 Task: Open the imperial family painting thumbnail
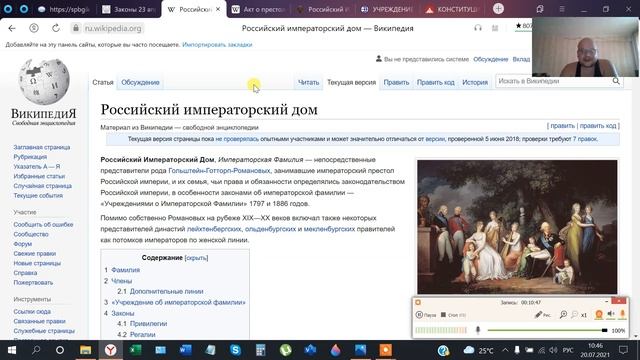tap(517, 227)
